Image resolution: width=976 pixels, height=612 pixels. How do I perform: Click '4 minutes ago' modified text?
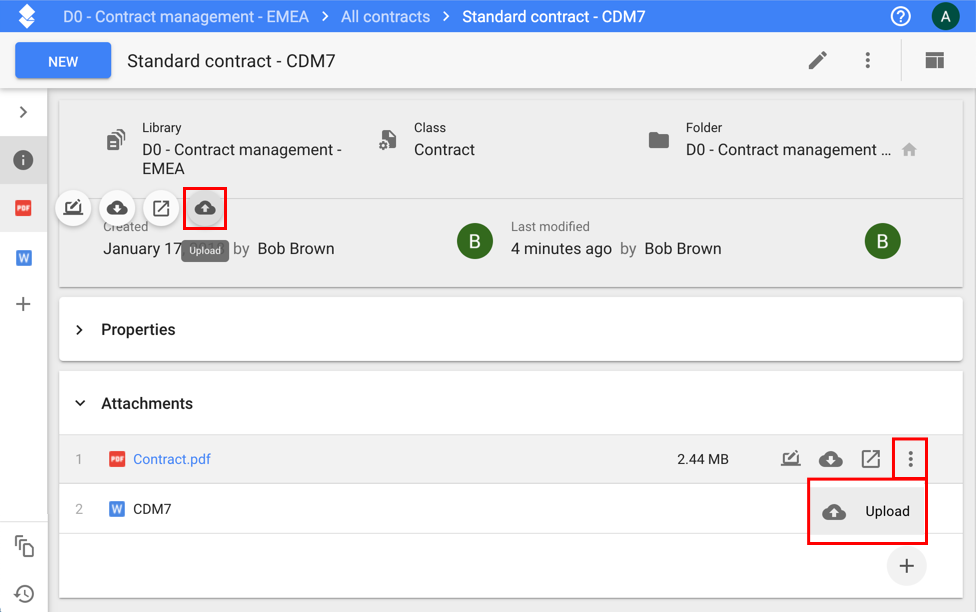[x=561, y=248]
